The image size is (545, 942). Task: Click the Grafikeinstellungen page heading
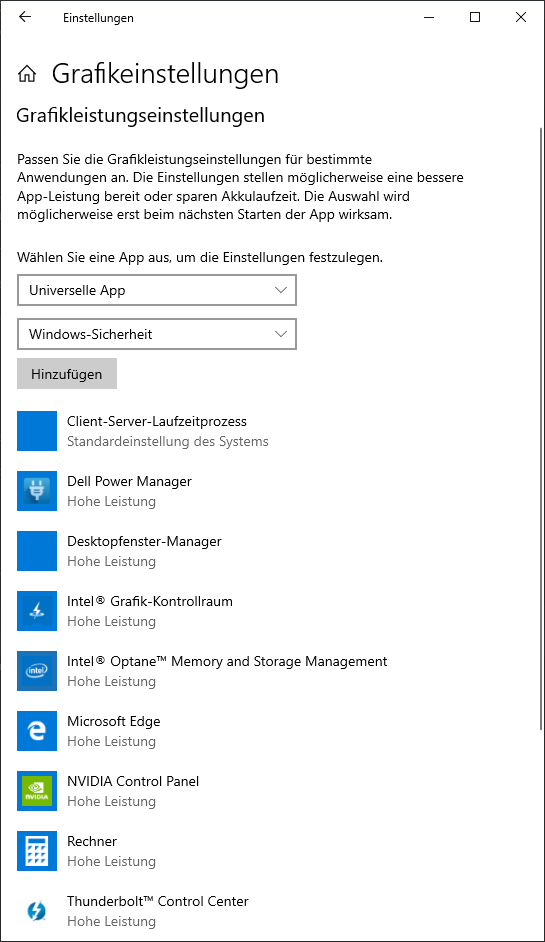(165, 74)
